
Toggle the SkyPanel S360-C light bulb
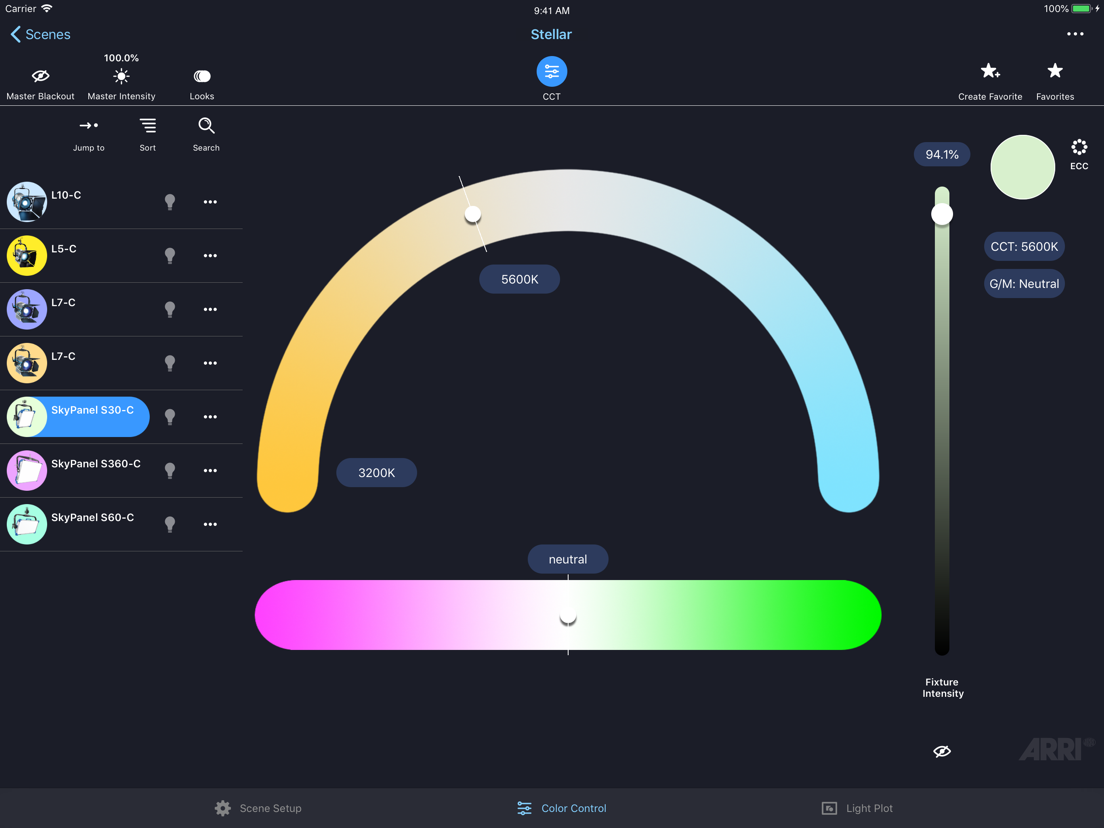click(x=170, y=470)
